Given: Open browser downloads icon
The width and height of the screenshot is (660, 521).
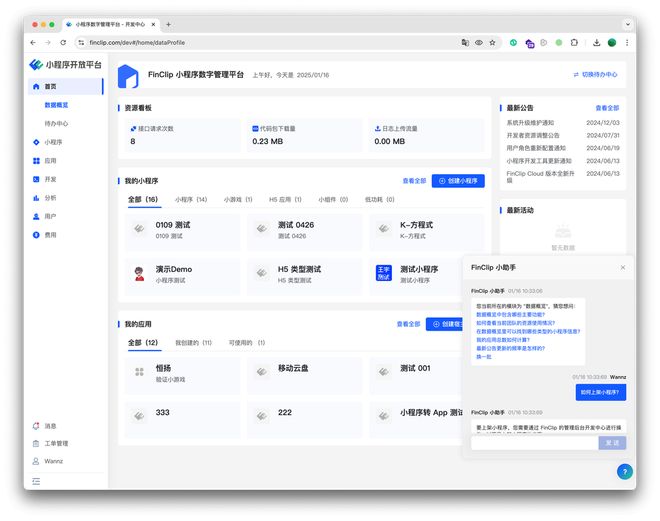Looking at the screenshot, I should tap(596, 43).
